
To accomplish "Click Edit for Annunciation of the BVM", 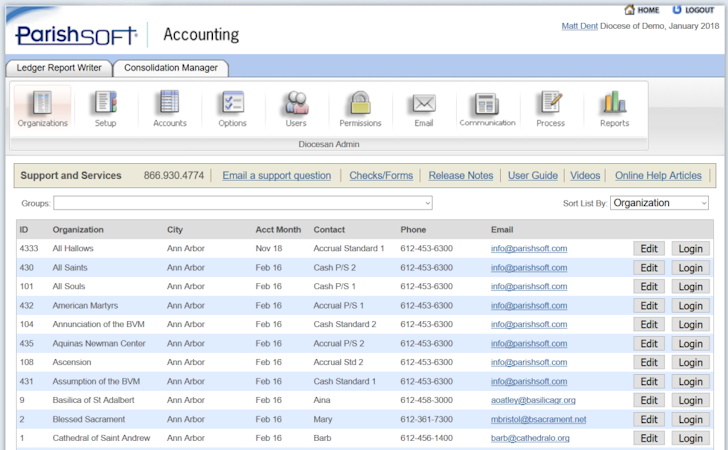I will click(649, 325).
